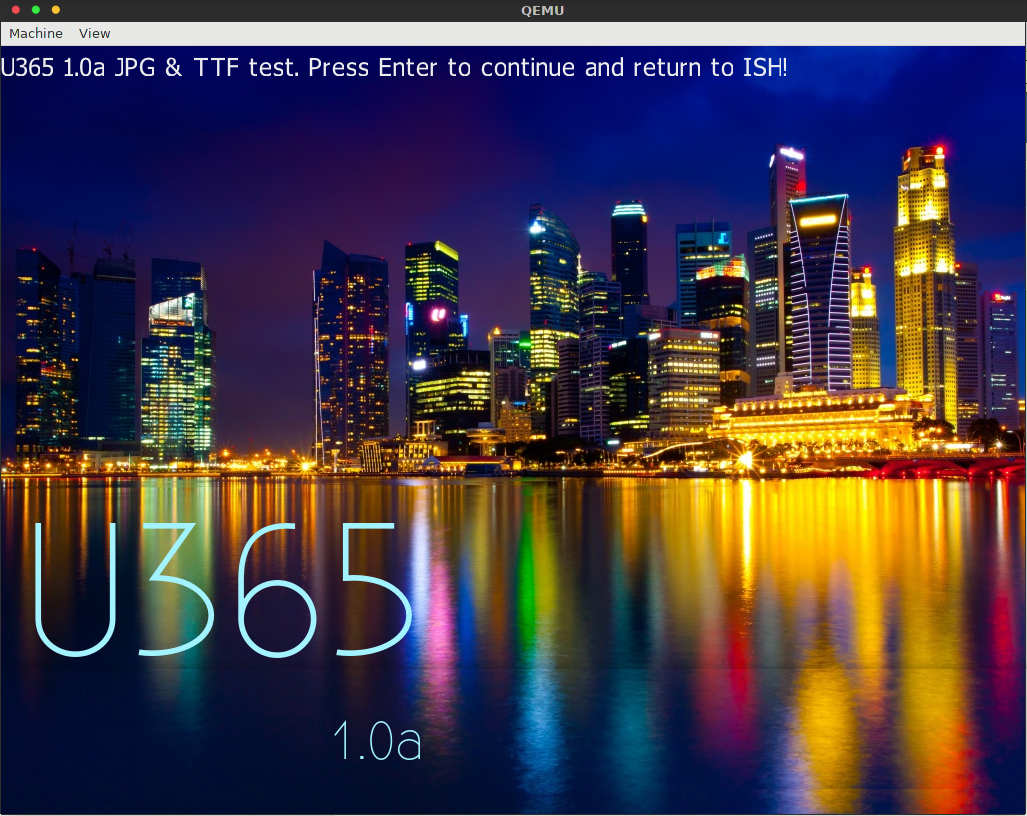1027x816 pixels.
Task: Click the '1.0a' version label
Action: tap(377, 741)
